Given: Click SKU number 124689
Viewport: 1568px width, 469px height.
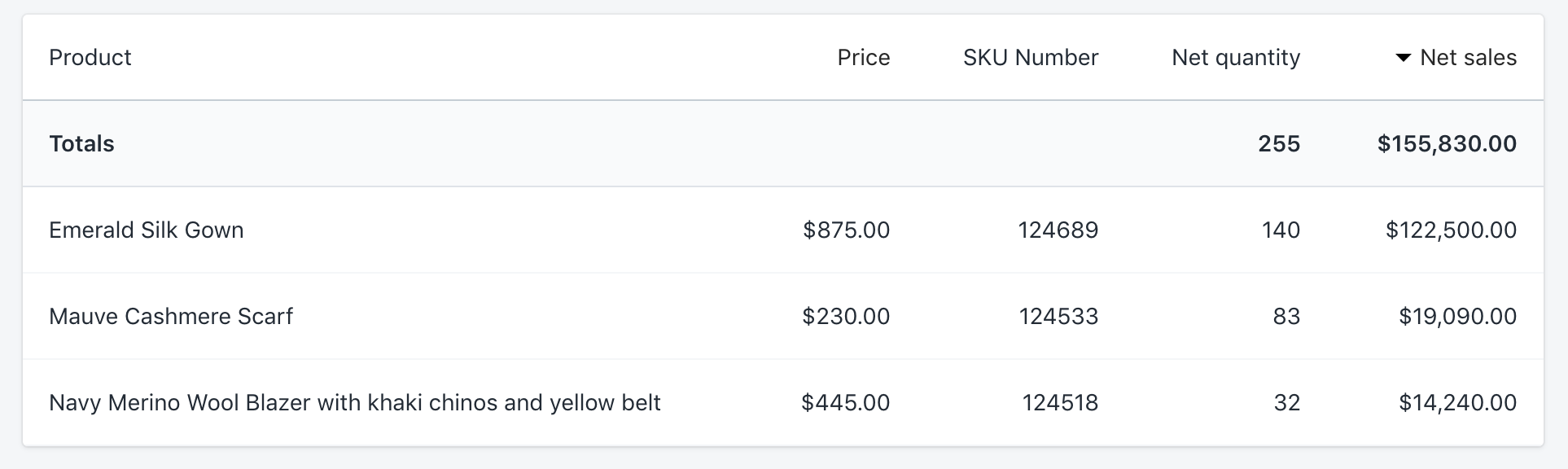Looking at the screenshot, I should (1058, 230).
